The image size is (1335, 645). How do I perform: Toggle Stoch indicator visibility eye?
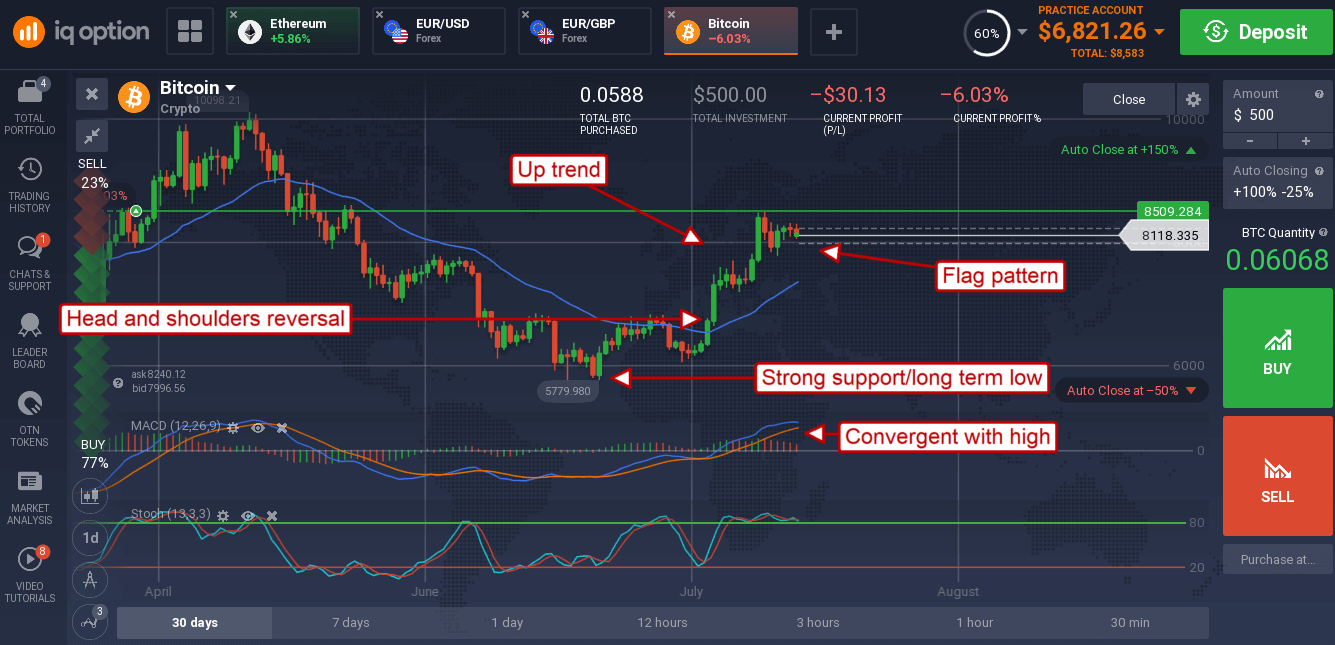pyautogui.click(x=247, y=515)
